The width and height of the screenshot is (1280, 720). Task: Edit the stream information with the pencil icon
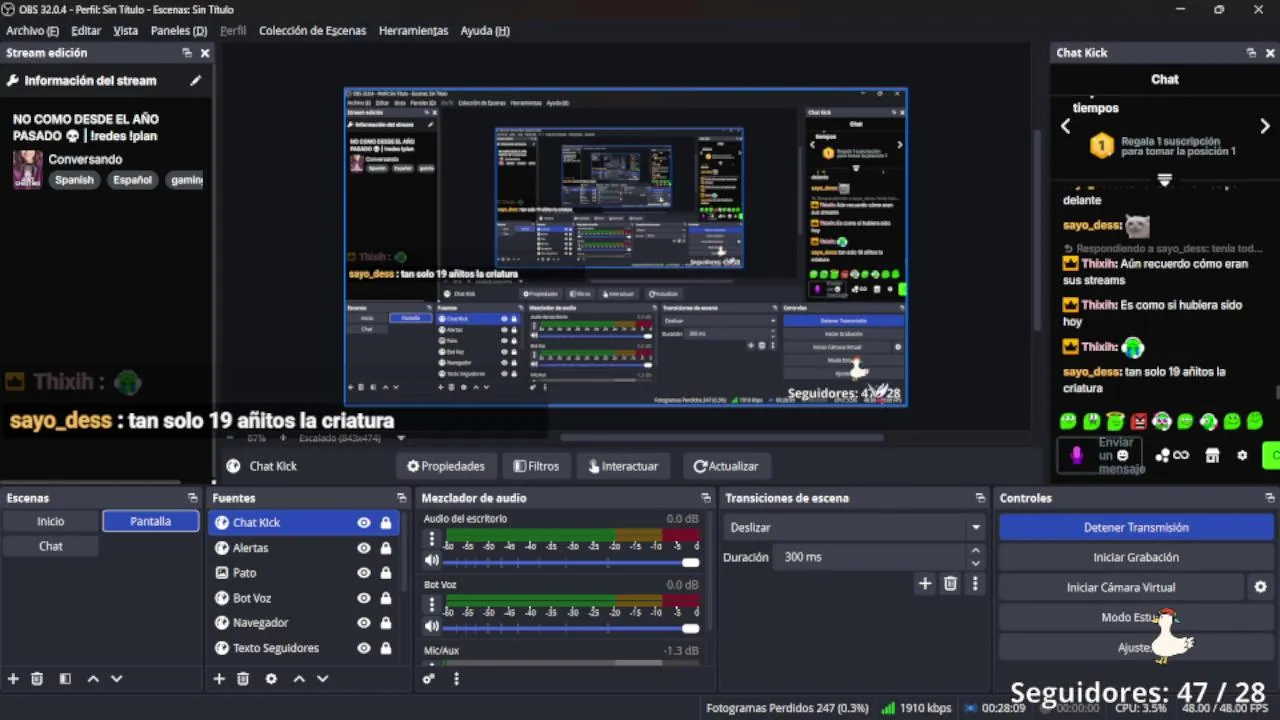point(196,81)
